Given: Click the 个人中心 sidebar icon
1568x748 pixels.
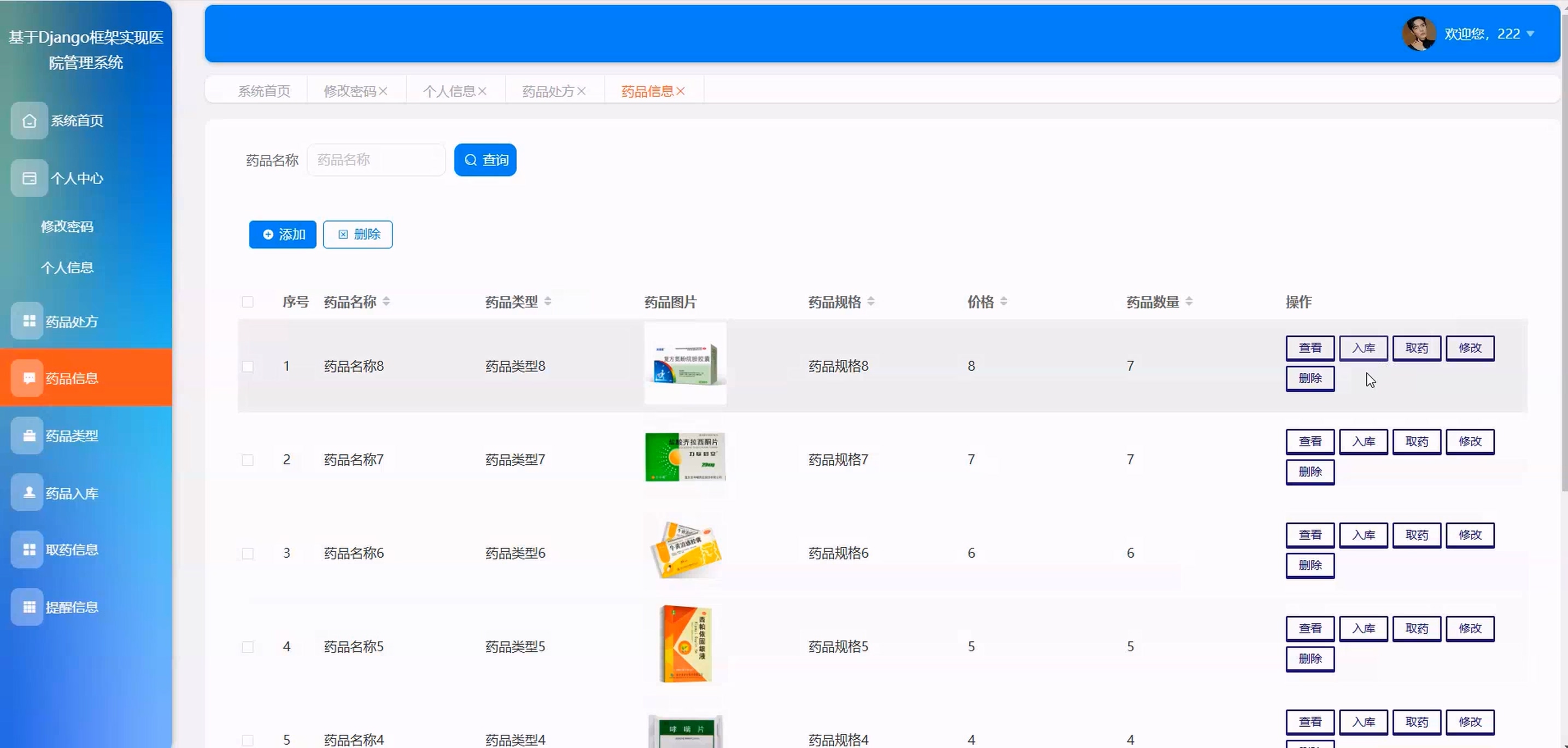Looking at the screenshot, I should click(28, 178).
